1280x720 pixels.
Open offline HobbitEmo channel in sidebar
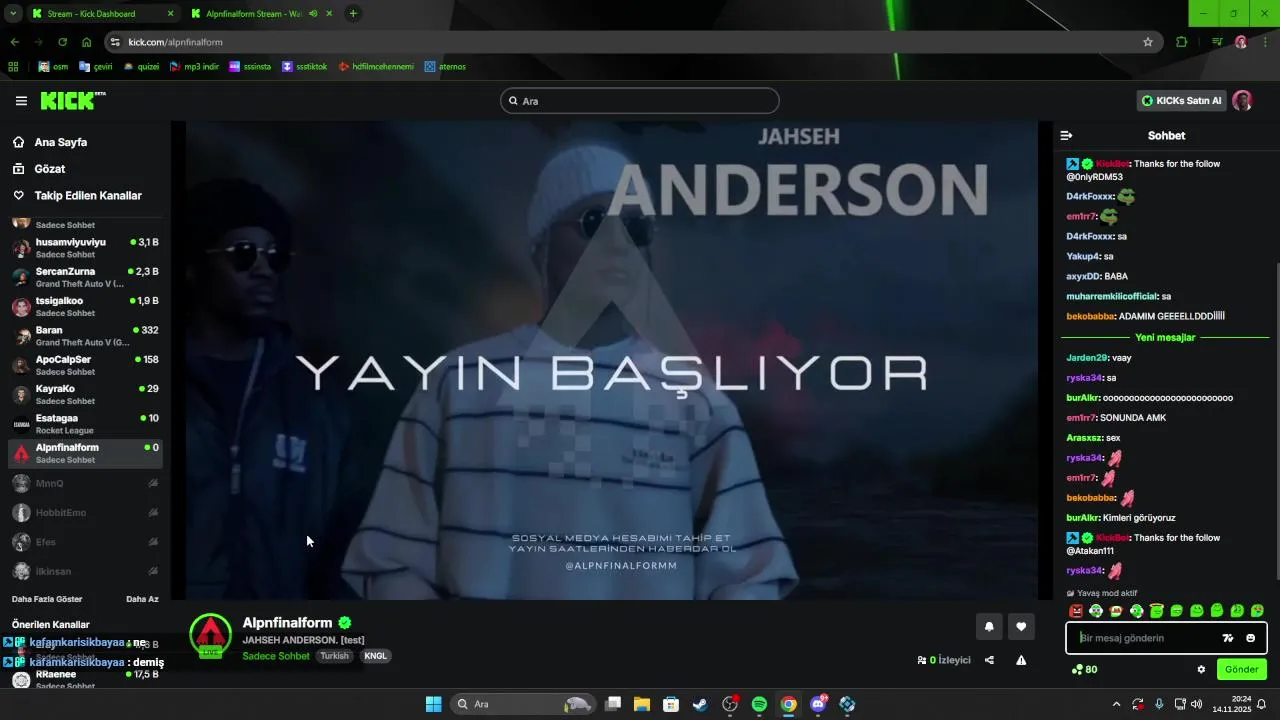85,512
